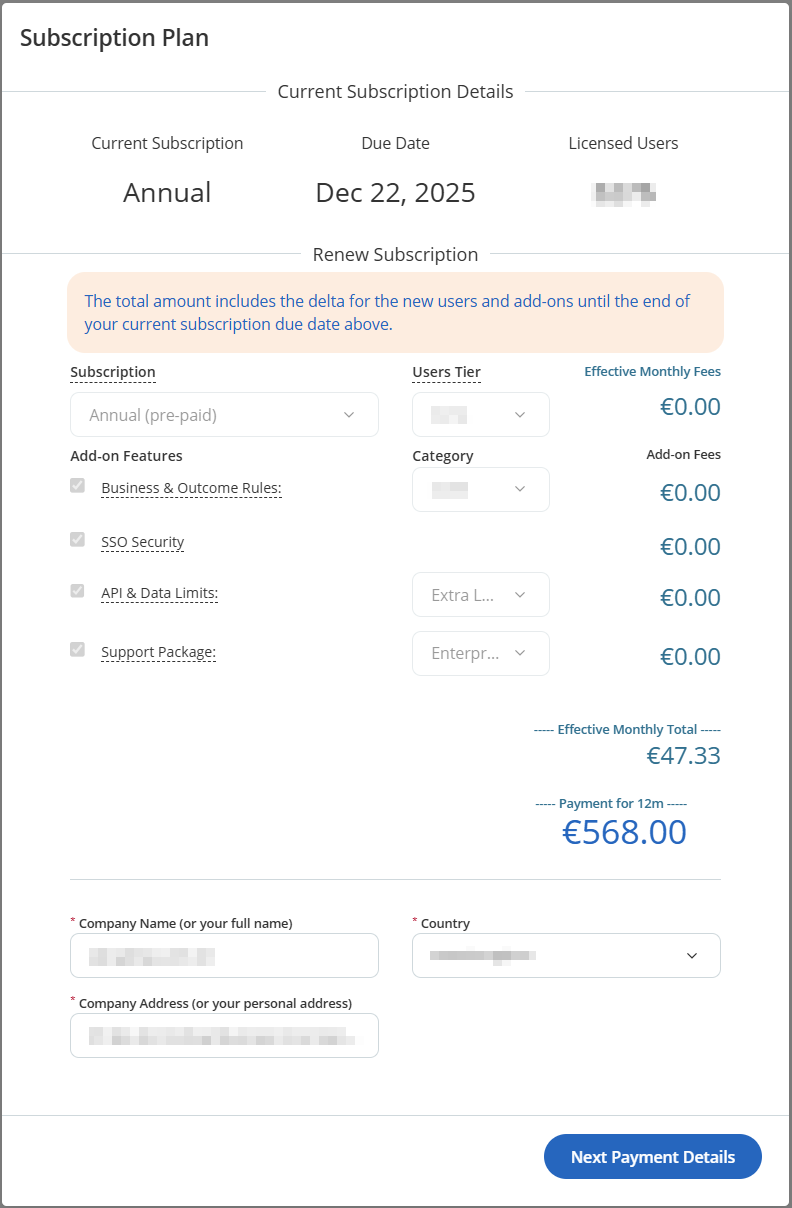Click the API & Data Limits label
This screenshot has width=792, height=1208.
(x=159, y=593)
